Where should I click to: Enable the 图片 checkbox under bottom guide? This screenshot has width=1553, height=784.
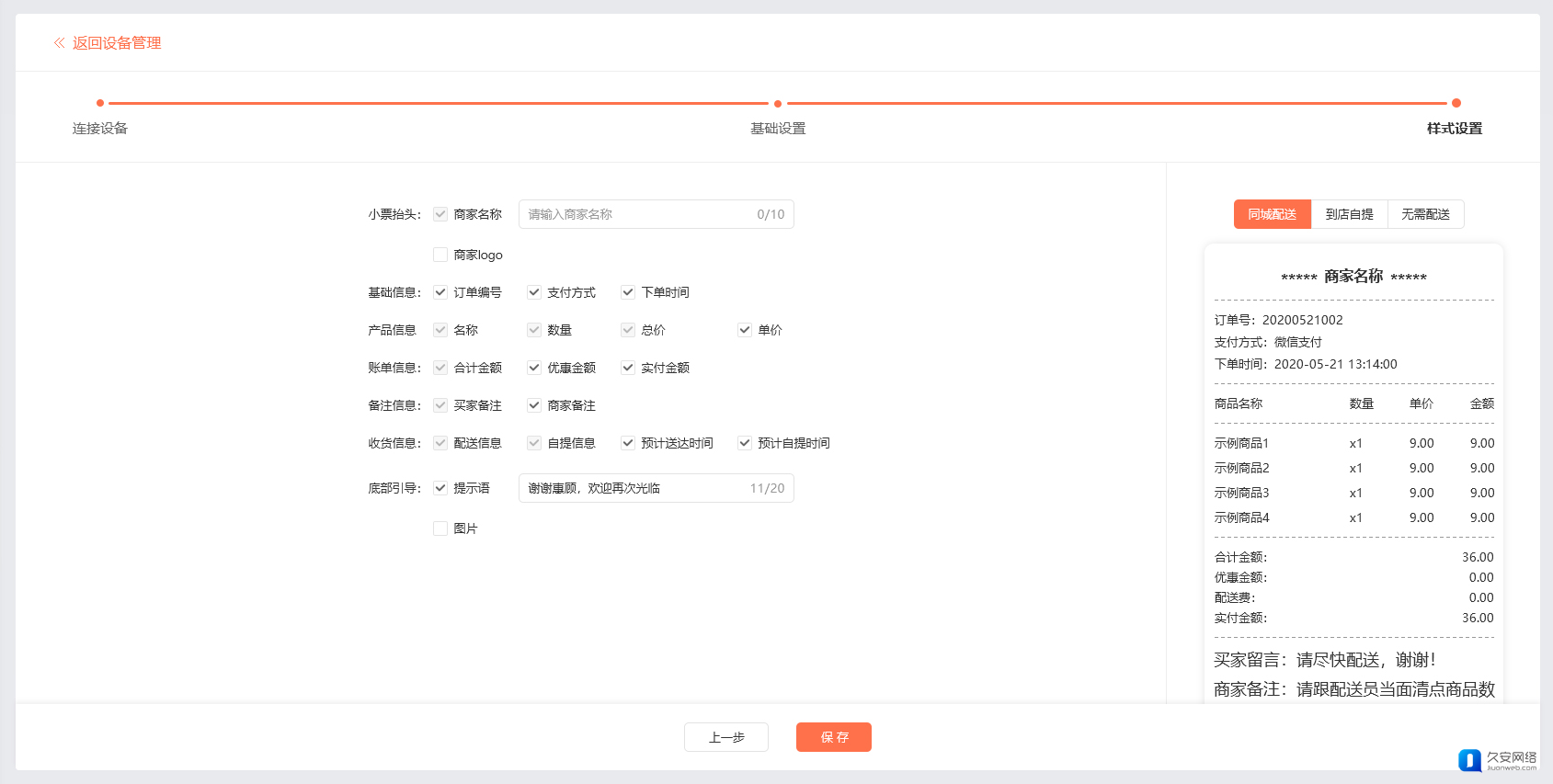coord(440,528)
